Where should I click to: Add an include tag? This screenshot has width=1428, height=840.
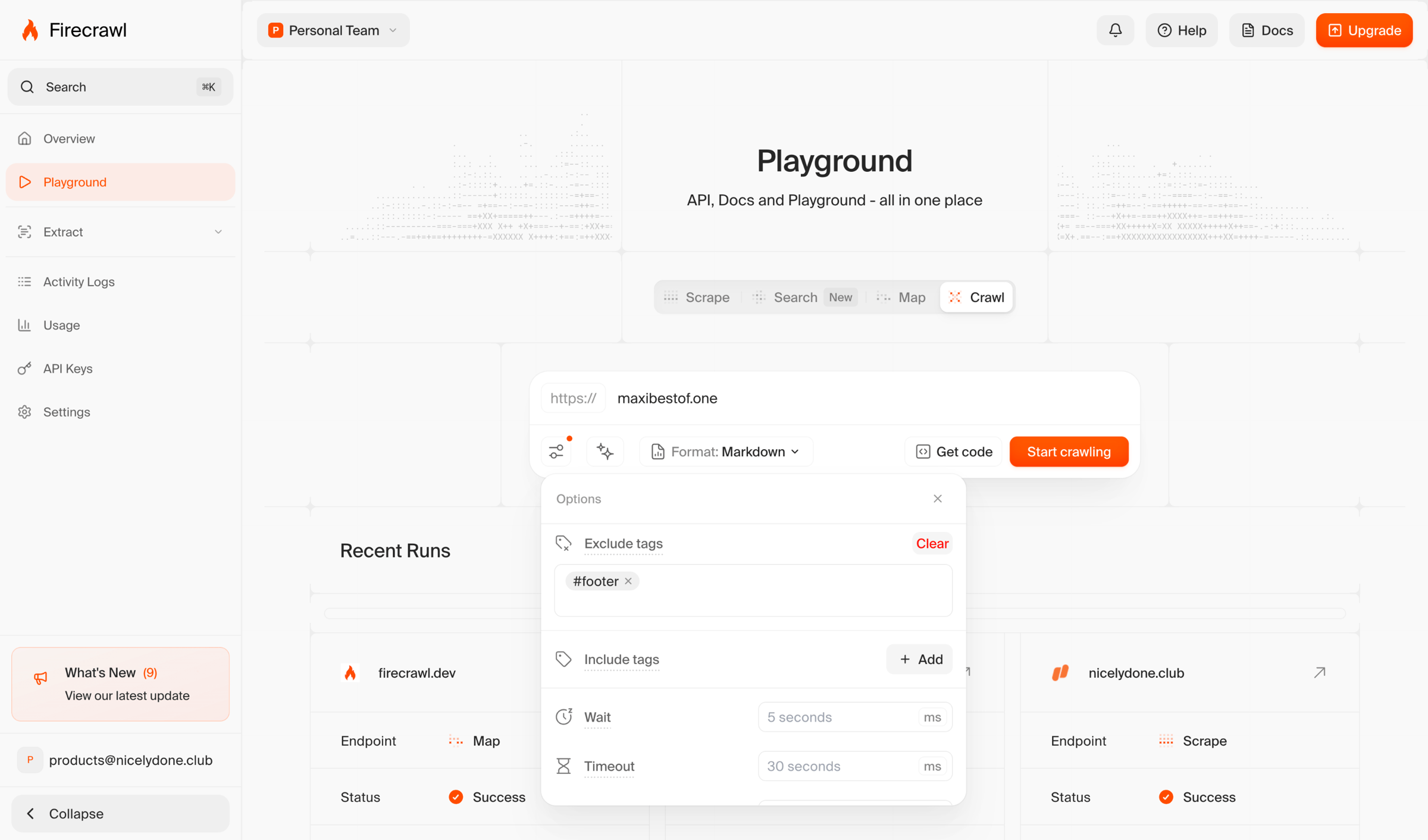point(920,659)
